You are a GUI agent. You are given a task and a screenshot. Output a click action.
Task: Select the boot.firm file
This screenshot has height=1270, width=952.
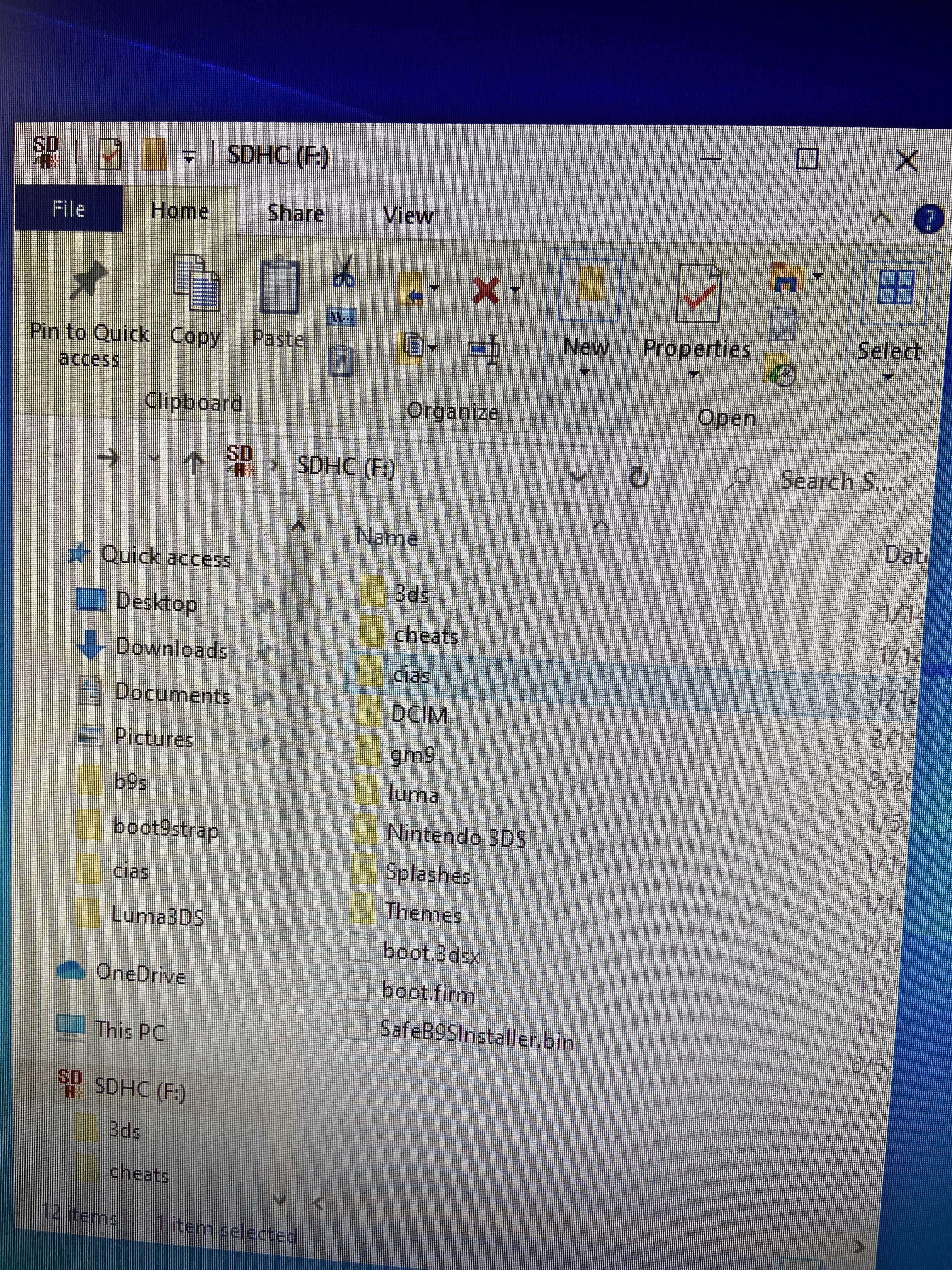[429, 993]
